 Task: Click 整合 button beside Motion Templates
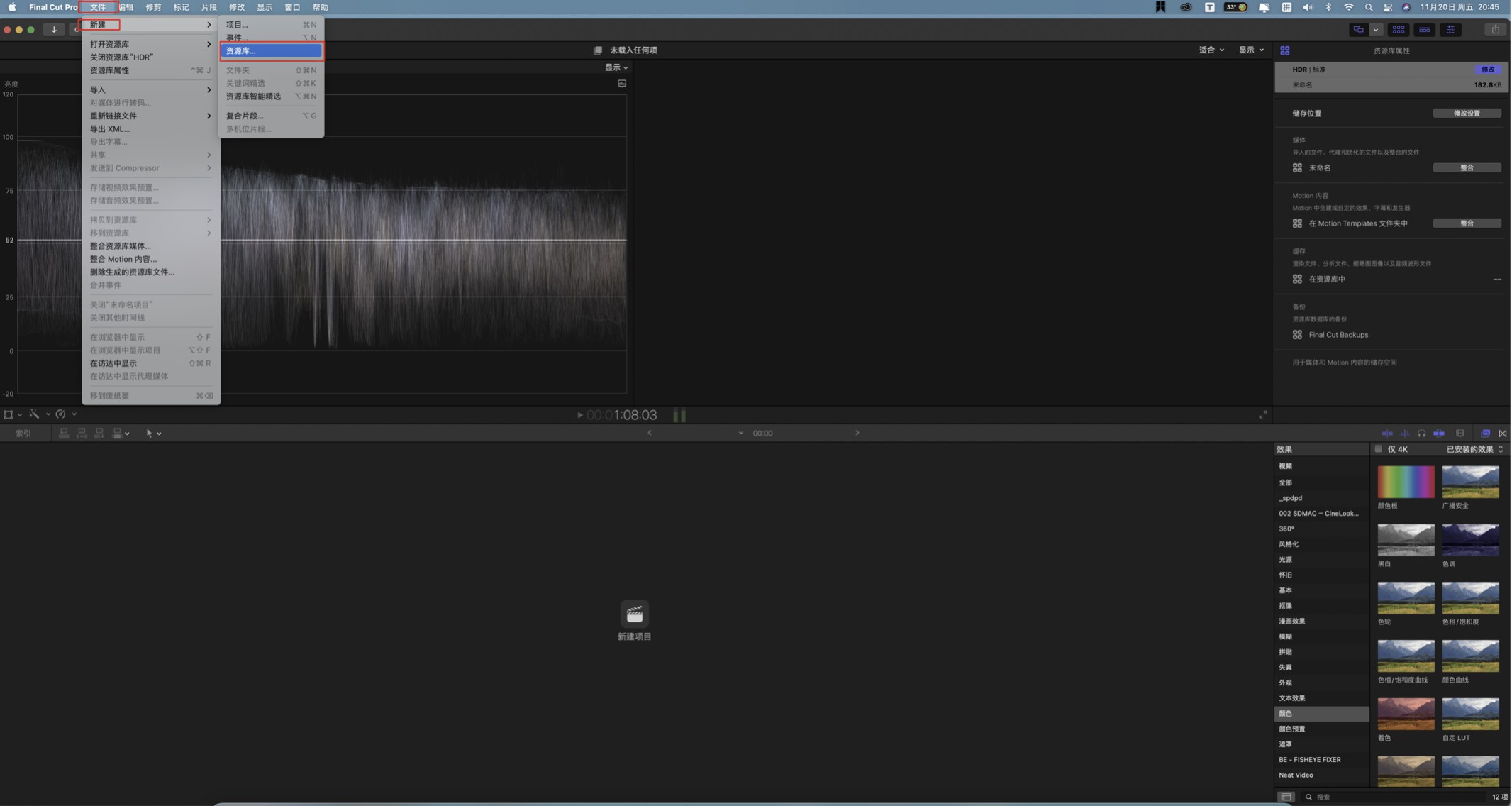tap(1467, 223)
